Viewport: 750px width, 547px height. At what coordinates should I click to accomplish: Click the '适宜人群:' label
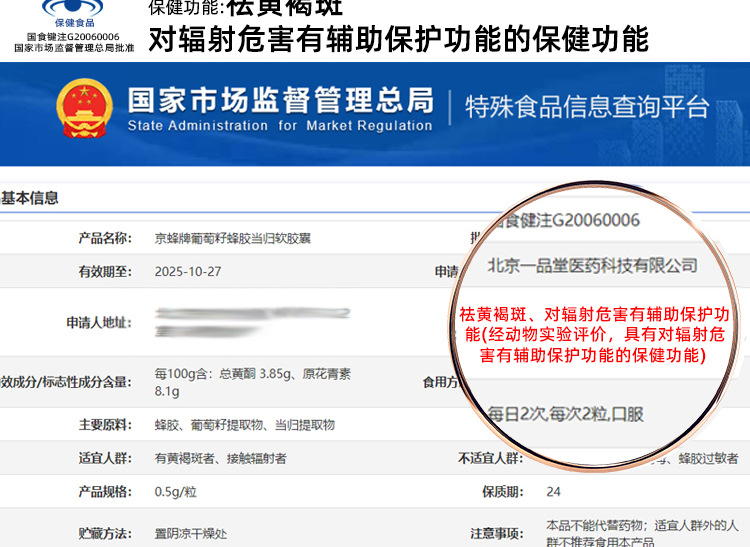coord(105,458)
